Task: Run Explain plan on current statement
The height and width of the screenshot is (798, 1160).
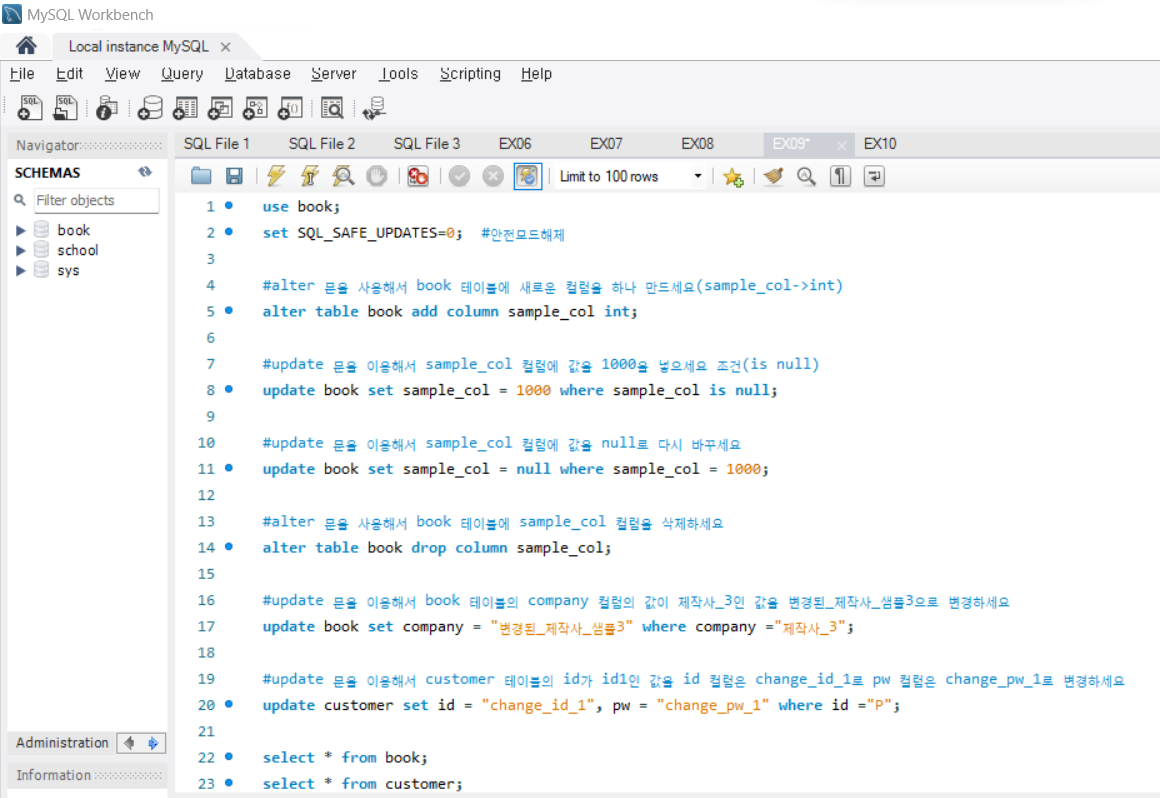Action: [x=343, y=176]
